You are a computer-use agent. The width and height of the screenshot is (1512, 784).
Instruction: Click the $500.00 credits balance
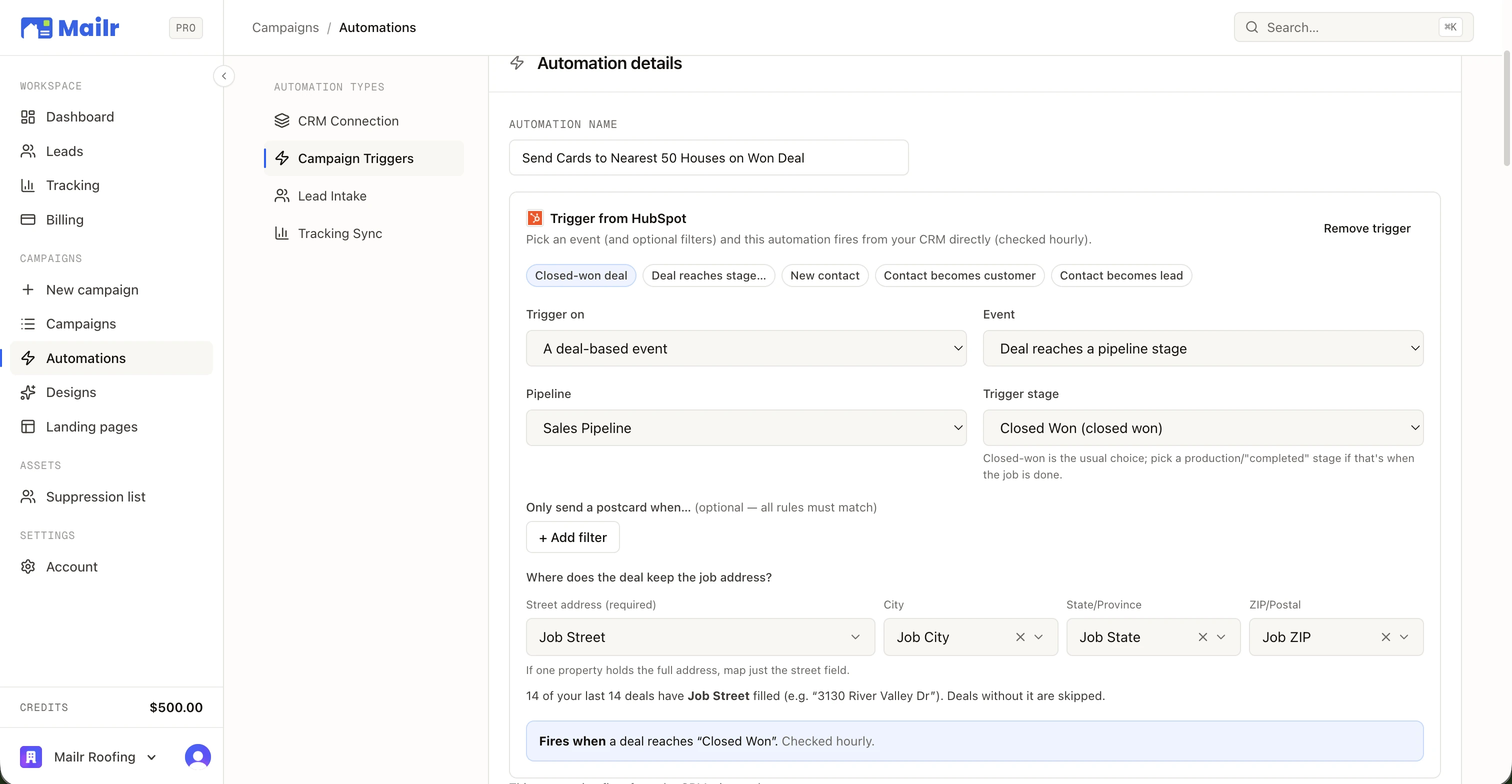click(176, 707)
